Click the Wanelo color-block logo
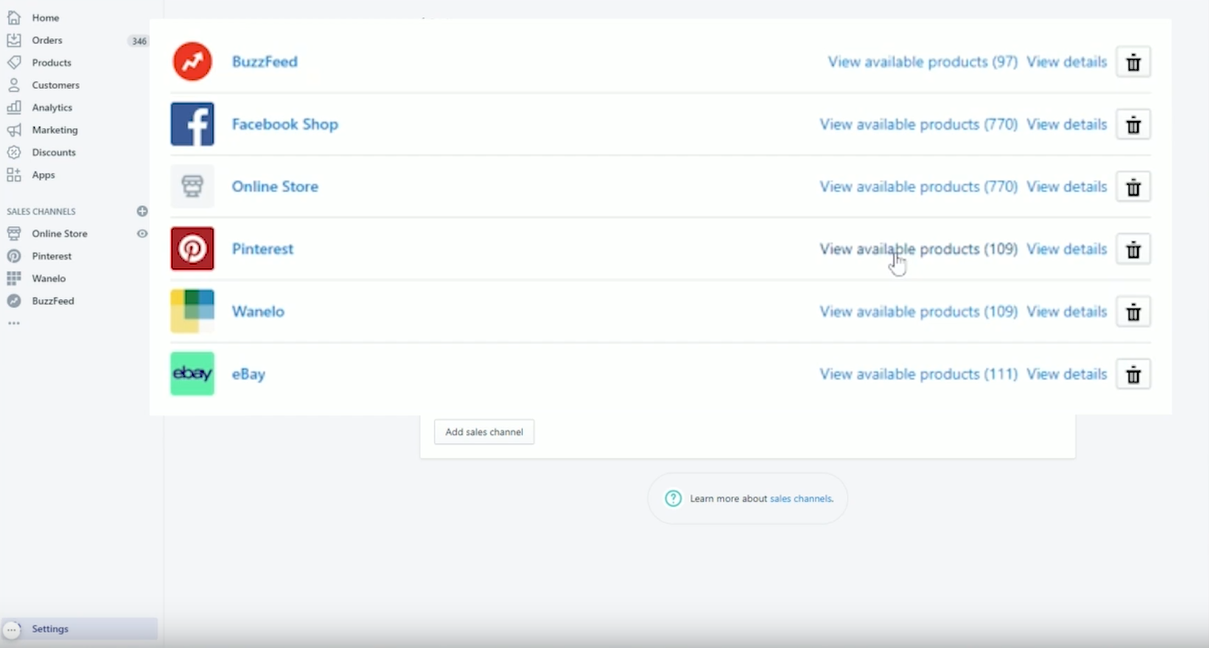Viewport: 1209px width, 648px height. [x=191, y=311]
